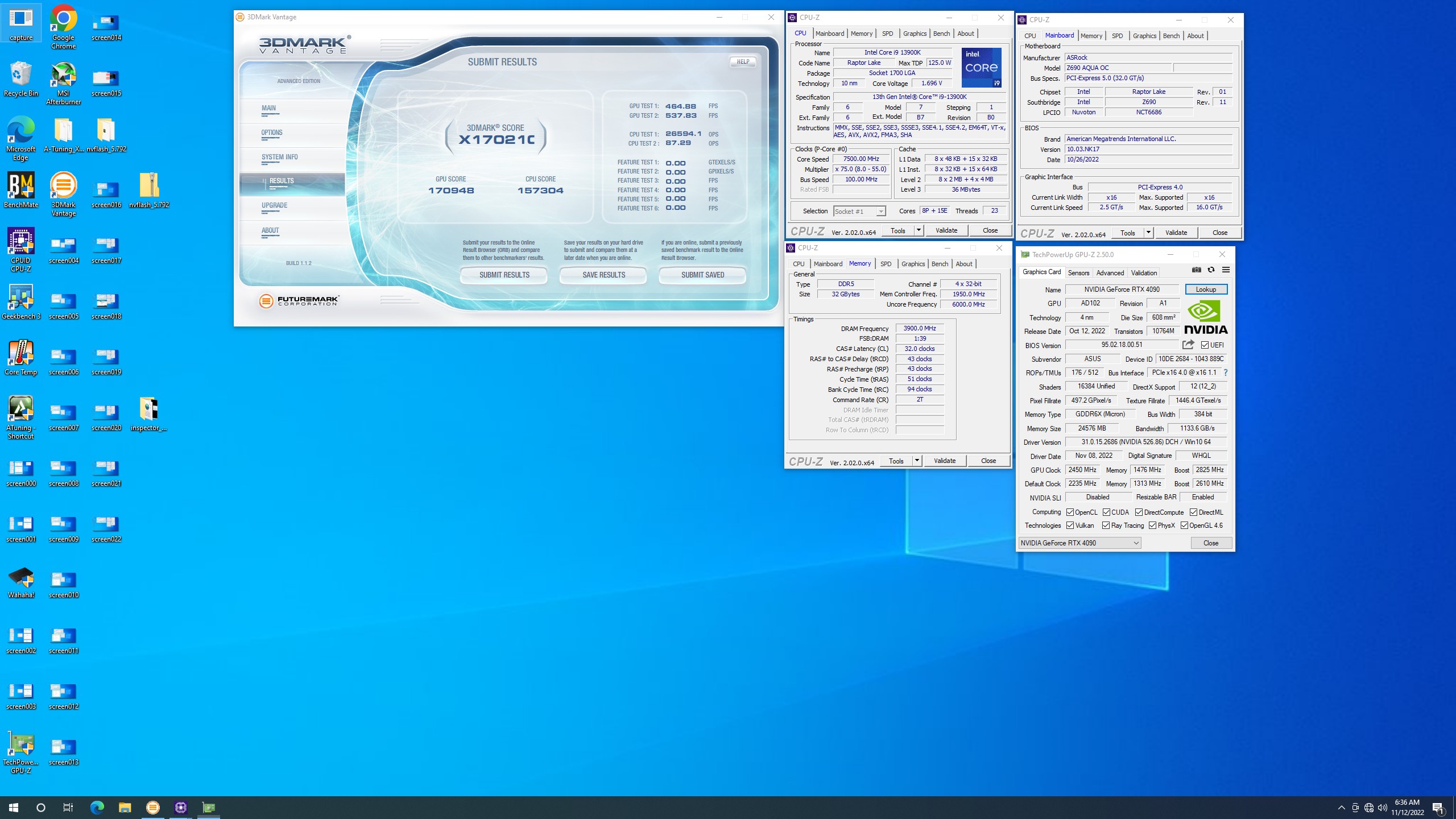Click the Lookup button in GPU-Z
The height and width of the screenshot is (819, 1456).
coord(1206,289)
